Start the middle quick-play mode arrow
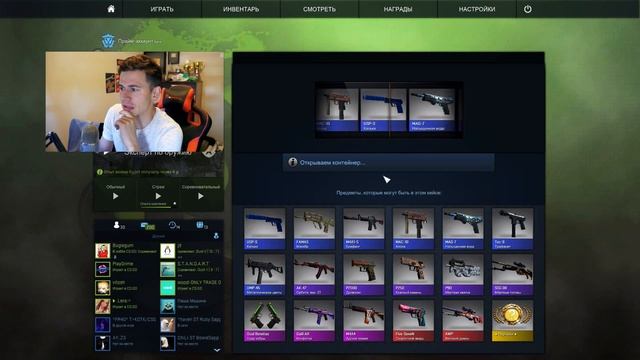640x360 pixels. click(158, 196)
